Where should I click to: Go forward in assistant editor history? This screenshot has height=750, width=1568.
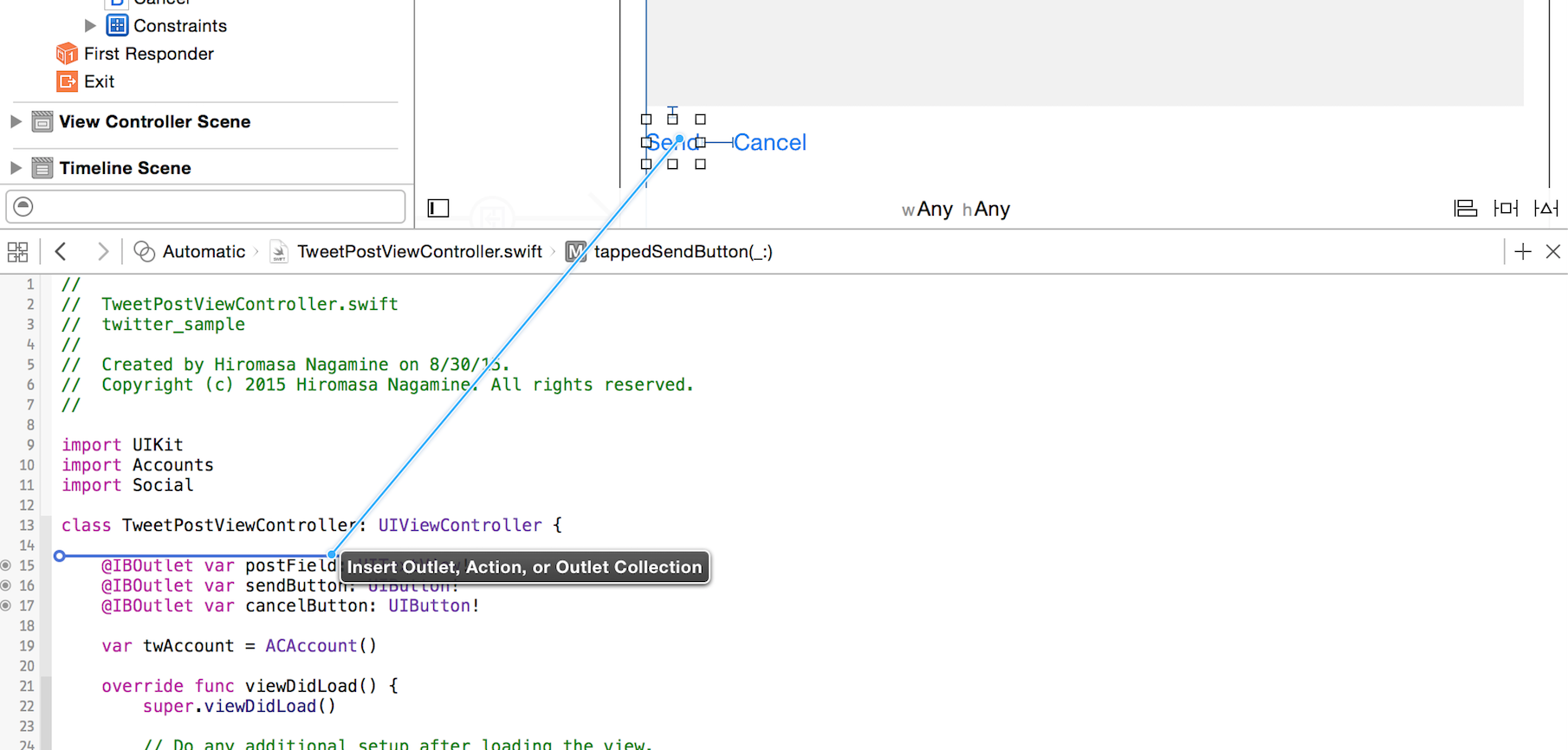(102, 251)
